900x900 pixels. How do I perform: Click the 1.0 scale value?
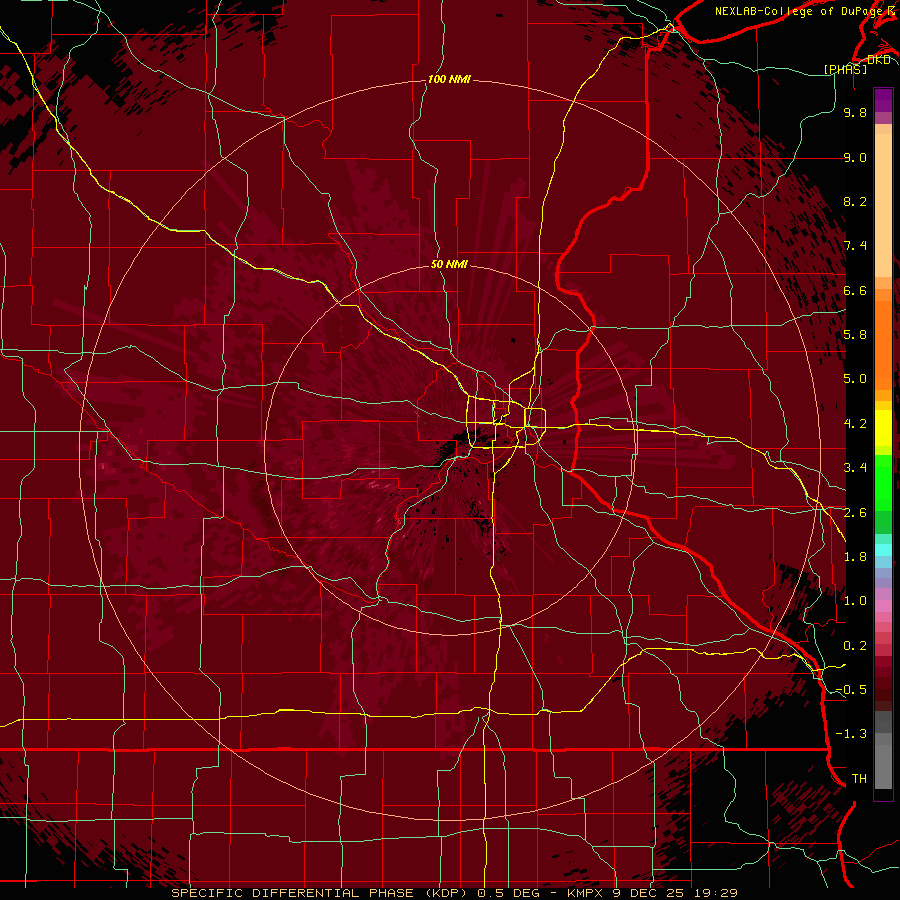[855, 601]
